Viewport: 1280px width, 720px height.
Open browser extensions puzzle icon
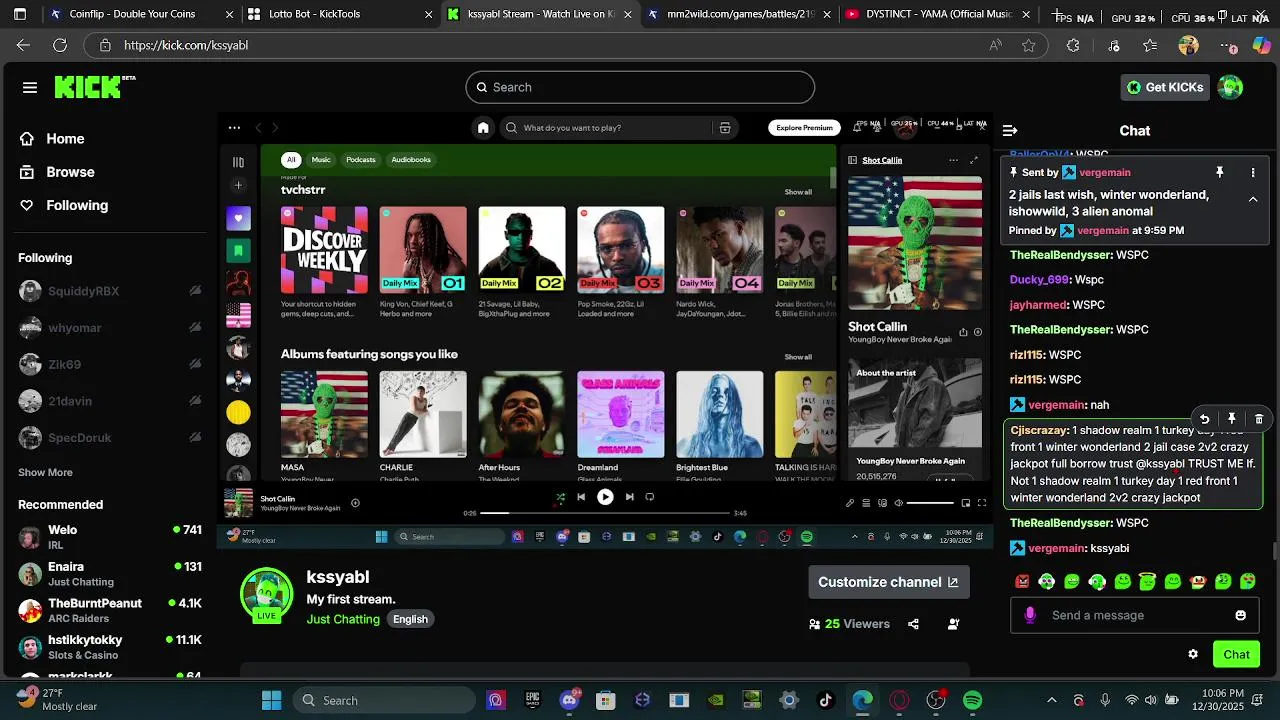point(1073,45)
